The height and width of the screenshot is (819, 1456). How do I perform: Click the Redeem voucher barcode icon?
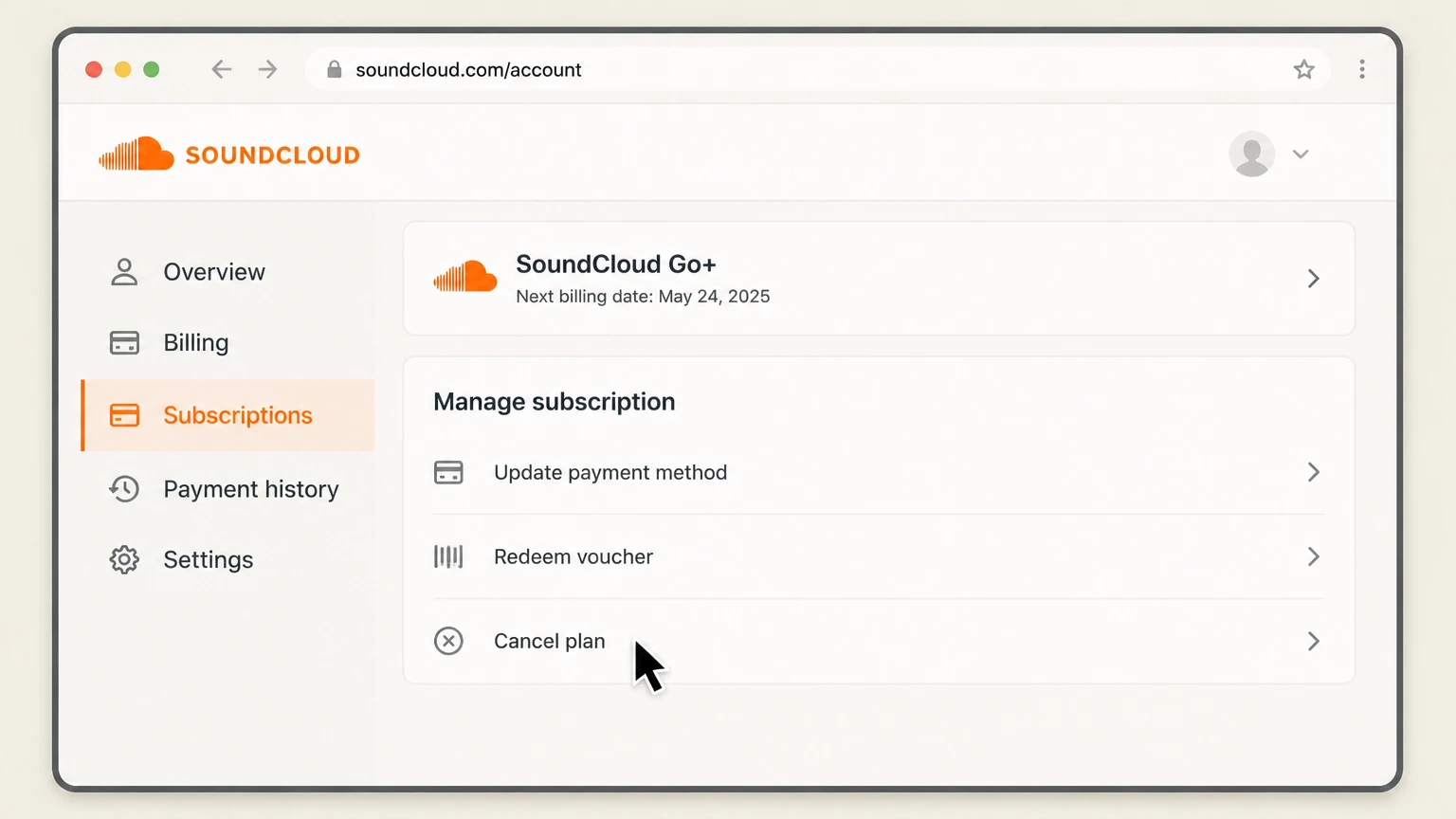pyautogui.click(x=448, y=556)
